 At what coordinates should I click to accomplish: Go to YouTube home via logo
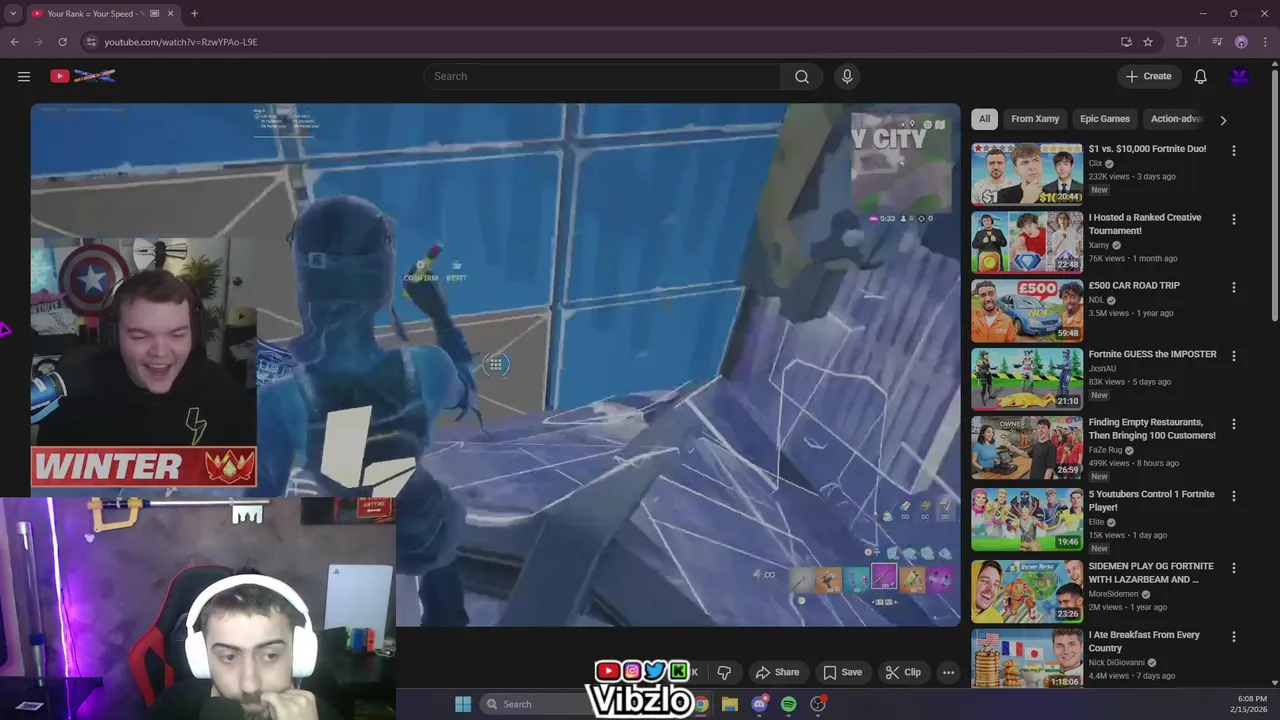coord(83,76)
